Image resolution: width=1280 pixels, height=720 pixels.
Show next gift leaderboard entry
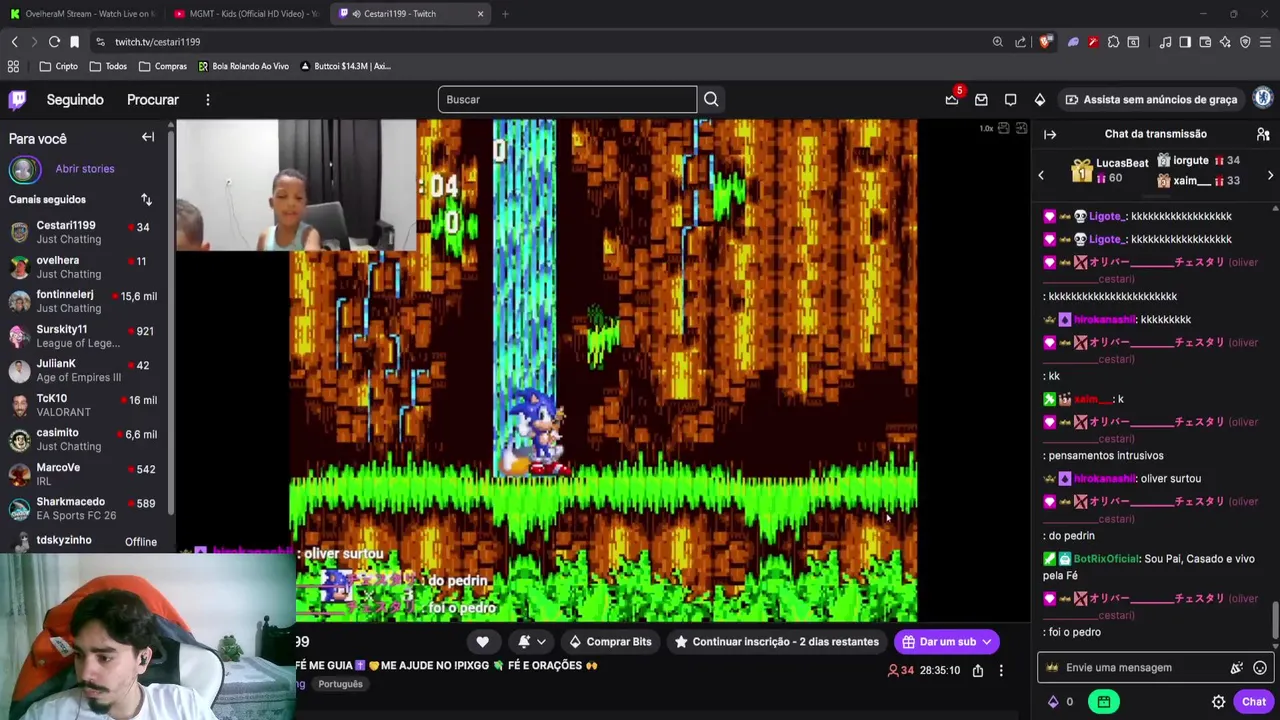[x=1270, y=175]
